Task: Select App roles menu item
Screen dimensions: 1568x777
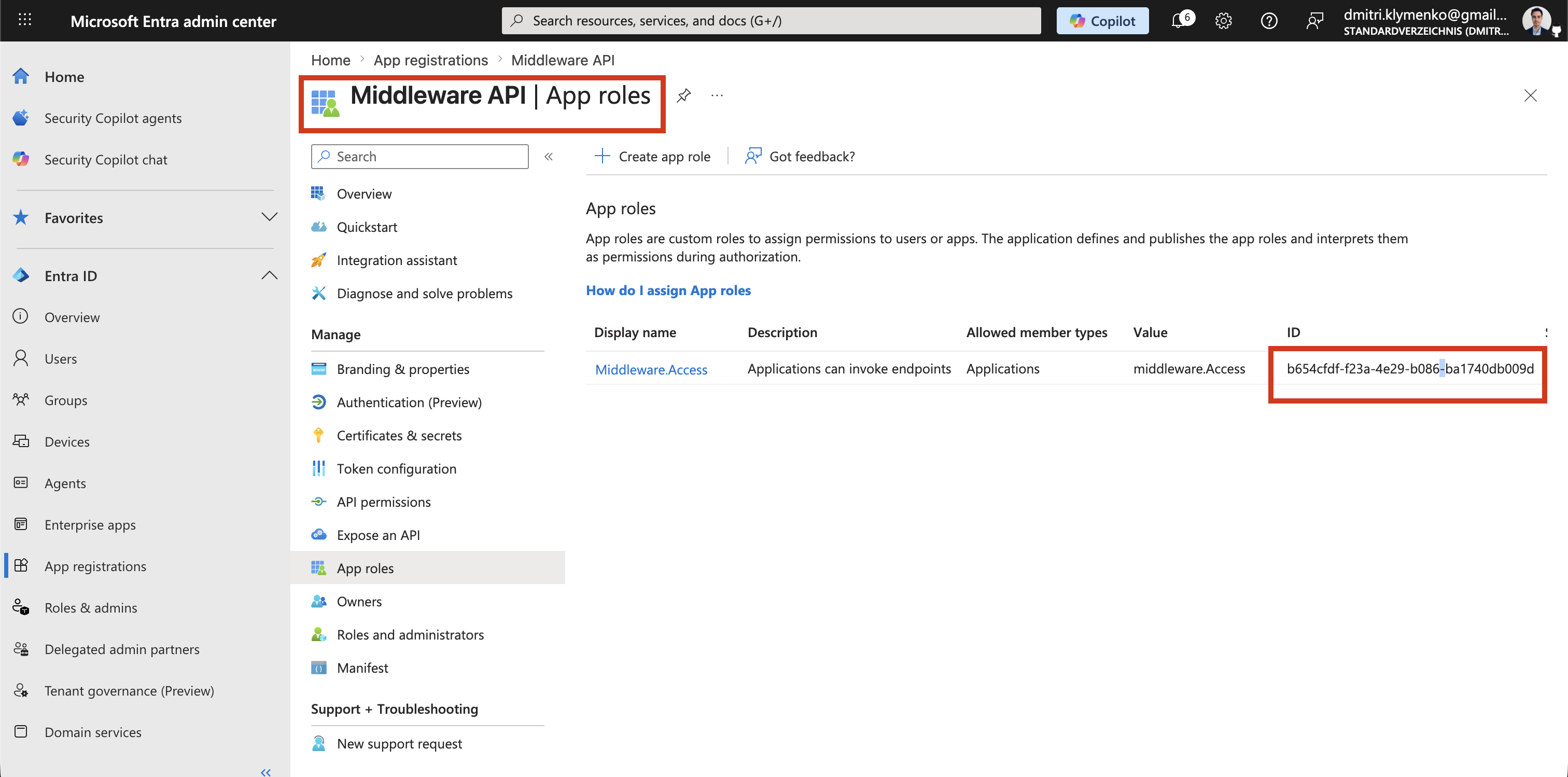Action: [428, 568]
